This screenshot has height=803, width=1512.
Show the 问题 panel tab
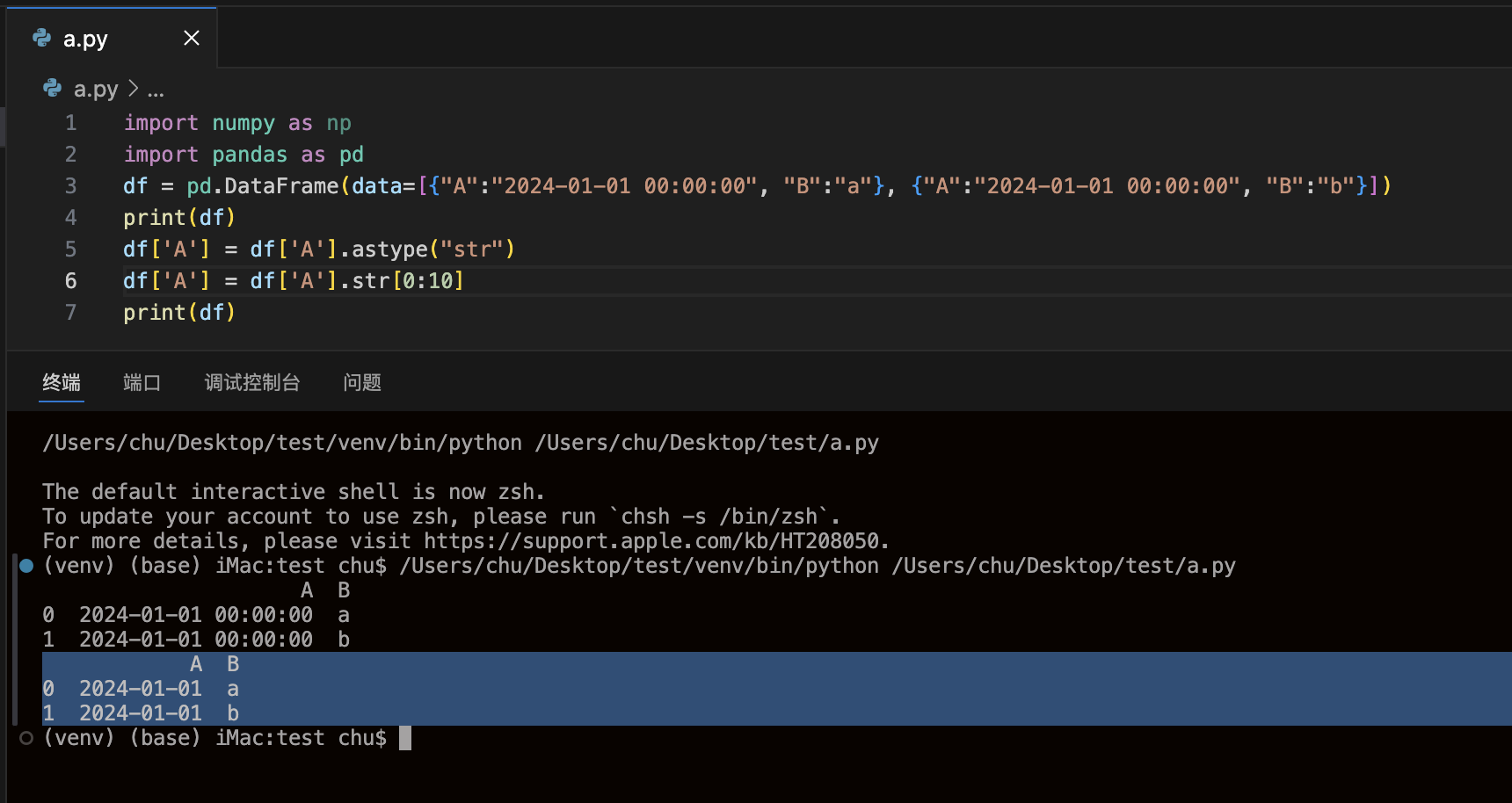coord(362,382)
